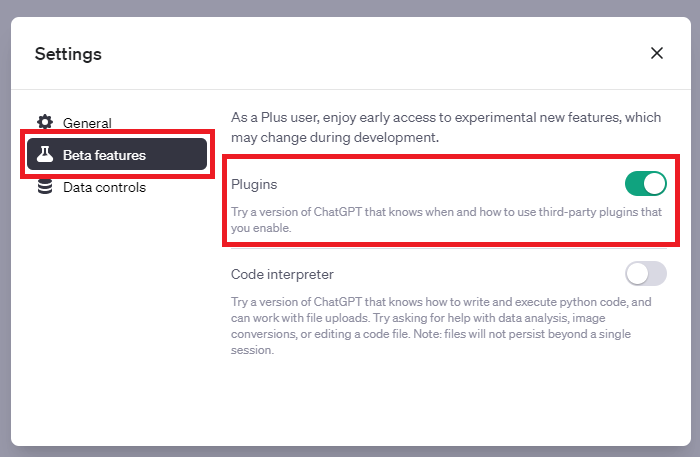Screen dimensions: 700x457
Task: Click the flask icon for Beta features
Action: pyautogui.click(x=45, y=155)
